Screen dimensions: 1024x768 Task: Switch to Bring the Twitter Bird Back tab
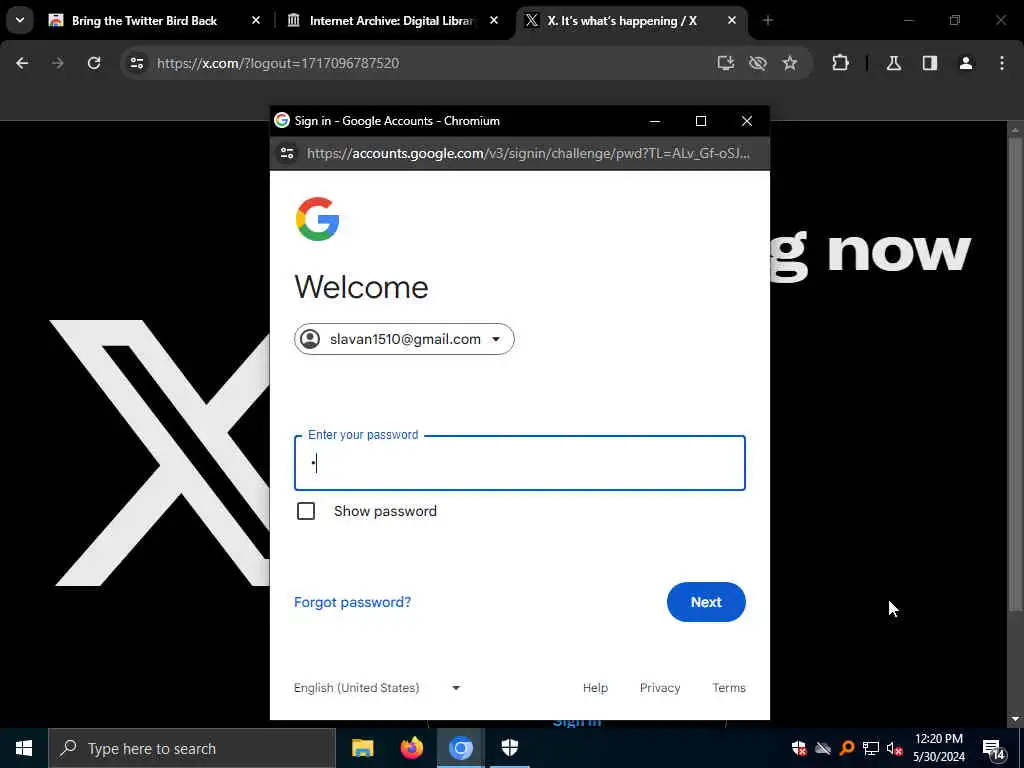coord(144,21)
